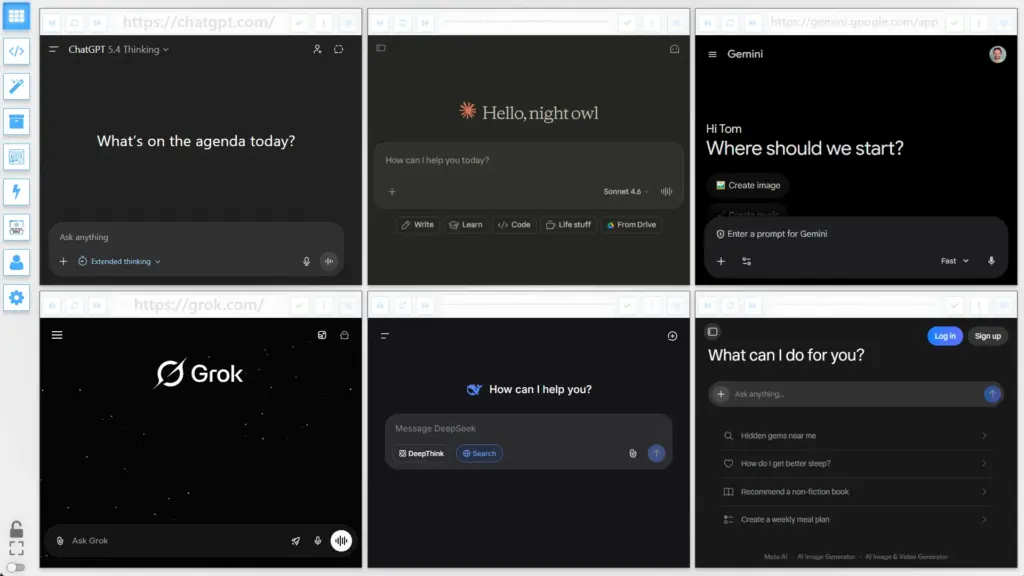Image resolution: width=1024 pixels, height=576 pixels.
Task: Open the Fast speed dropdown in Gemini
Action: pos(955,260)
